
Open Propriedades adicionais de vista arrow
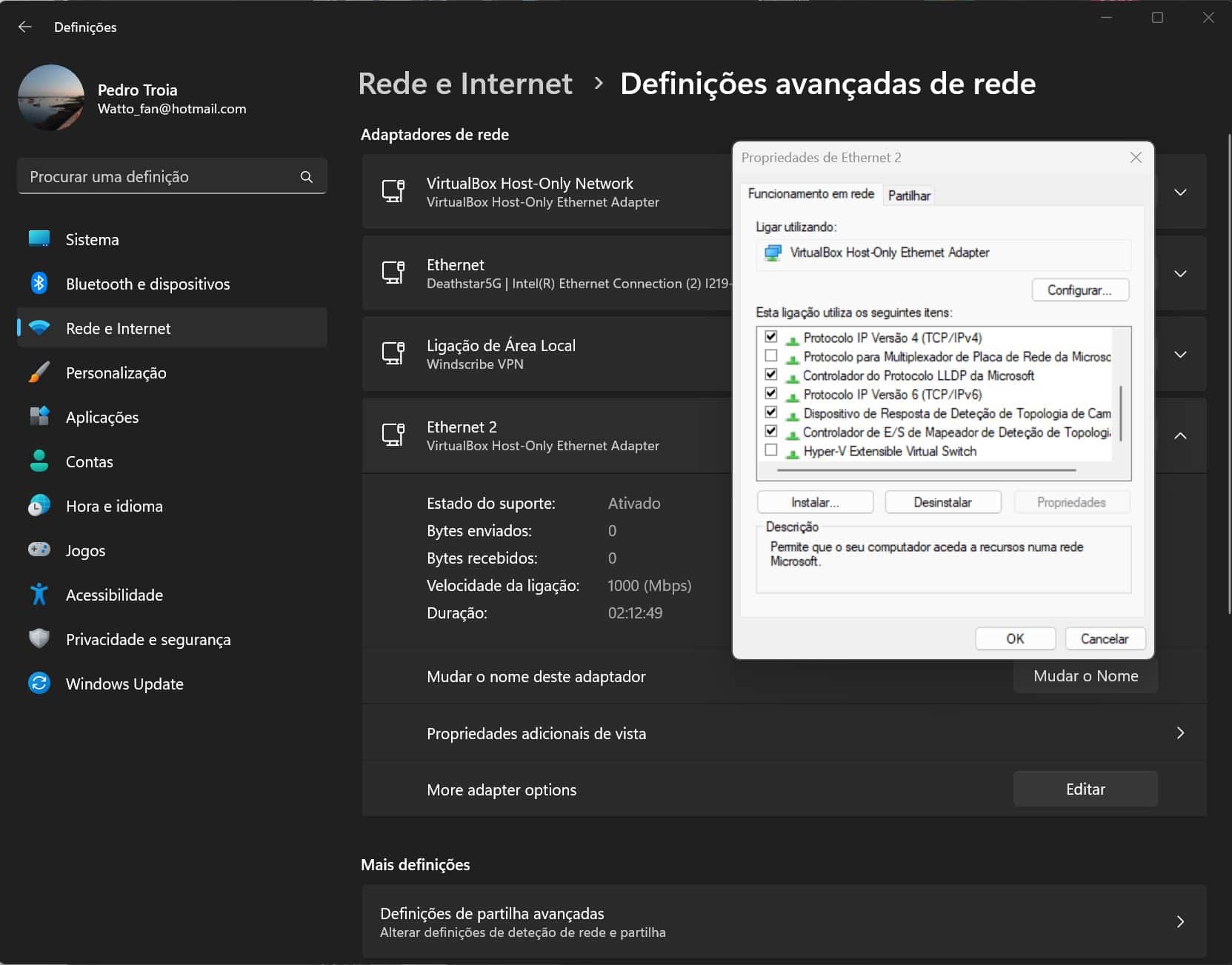coord(1180,733)
